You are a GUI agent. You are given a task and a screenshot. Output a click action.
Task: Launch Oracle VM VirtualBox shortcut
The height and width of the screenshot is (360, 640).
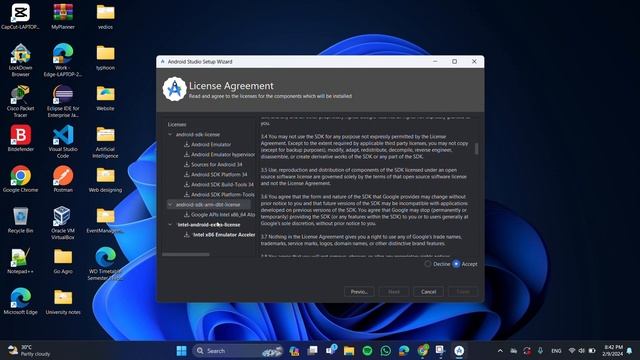click(x=63, y=224)
